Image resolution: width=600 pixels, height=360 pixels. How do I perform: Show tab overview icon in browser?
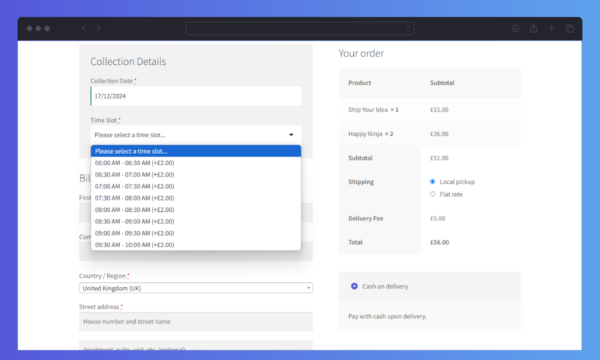(569, 28)
